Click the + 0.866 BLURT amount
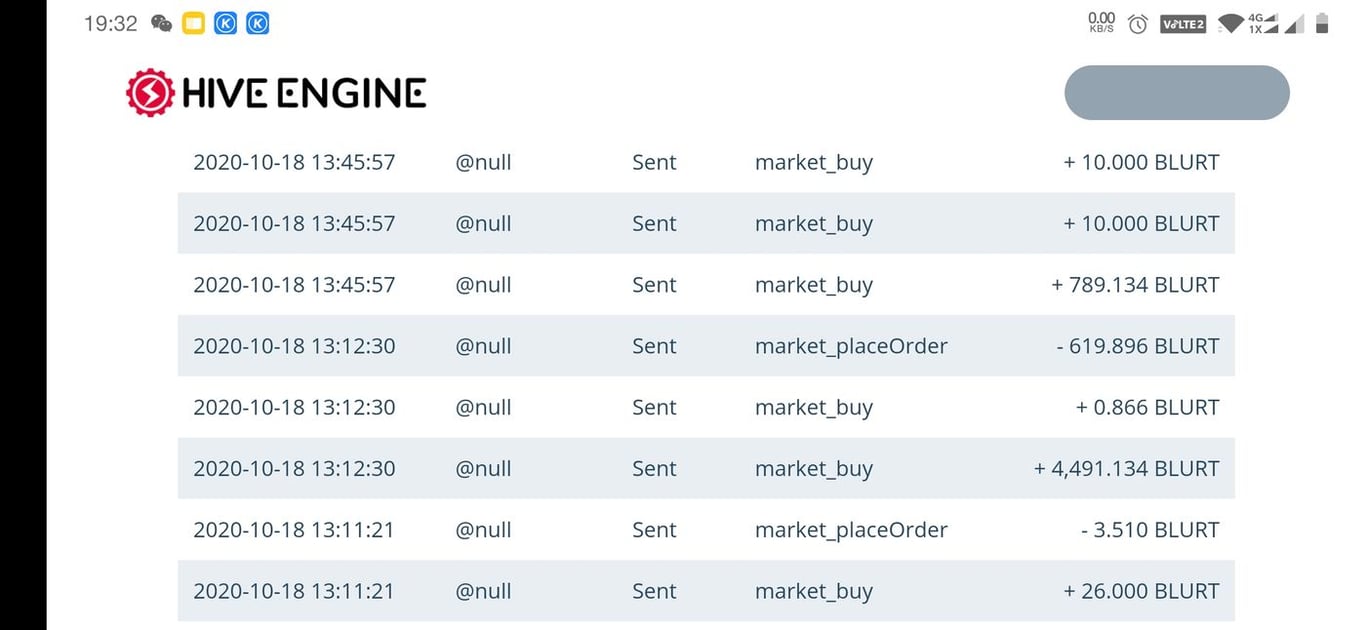 (1148, 407)
